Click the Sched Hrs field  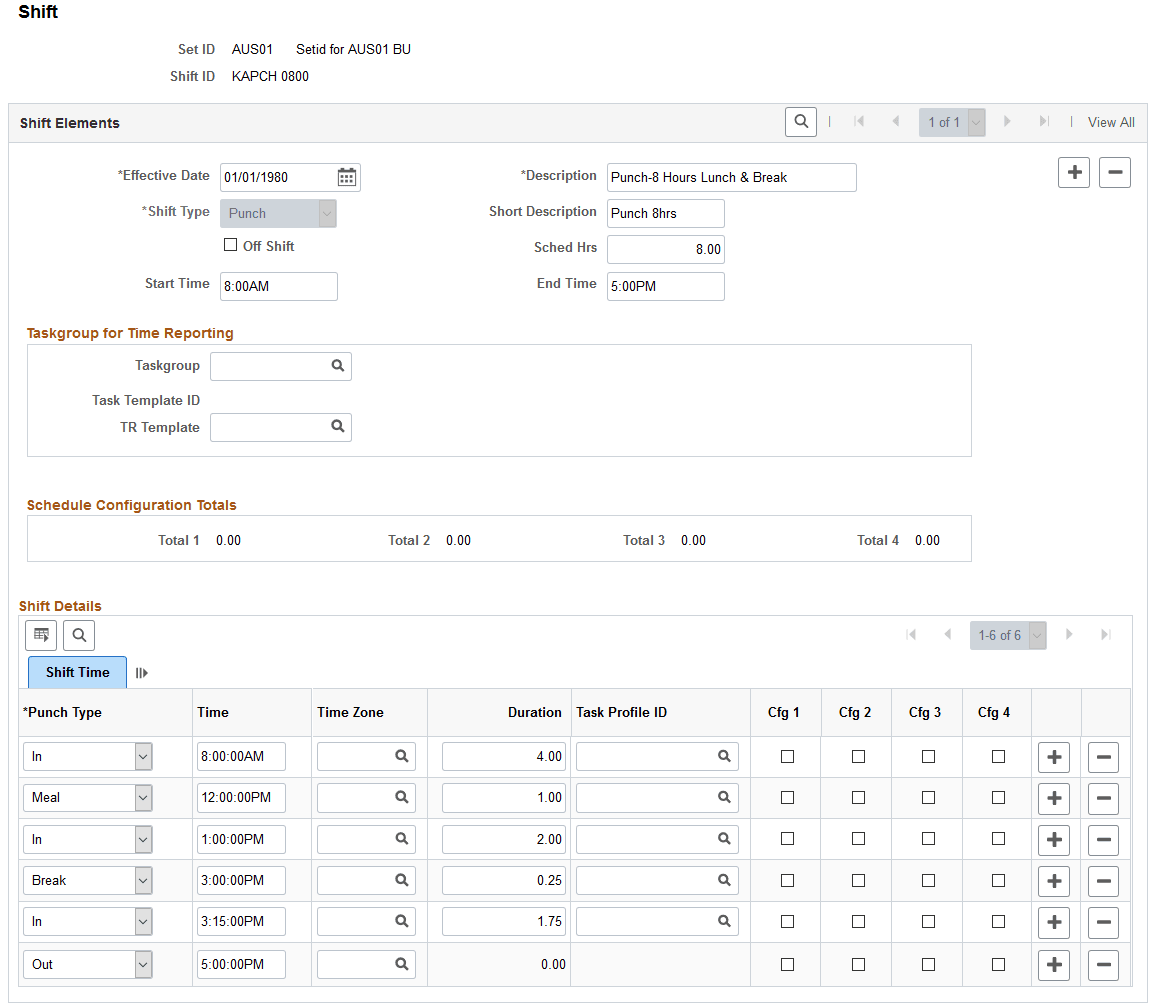(x=665, y=249)
